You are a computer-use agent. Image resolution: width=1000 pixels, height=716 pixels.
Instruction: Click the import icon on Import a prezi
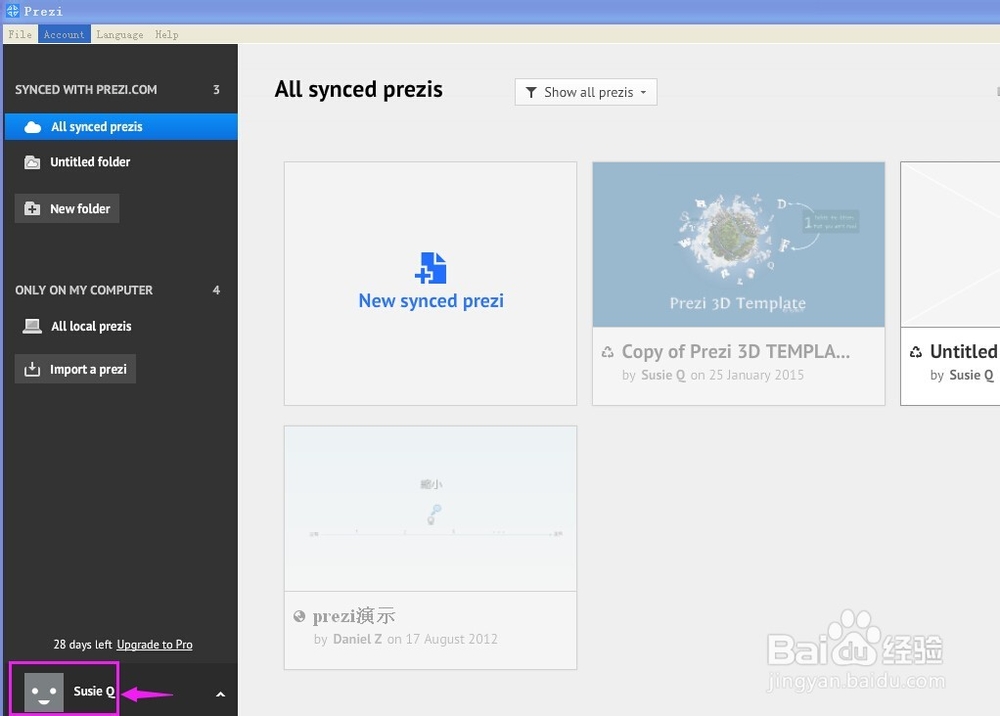[x=32, y=369]
